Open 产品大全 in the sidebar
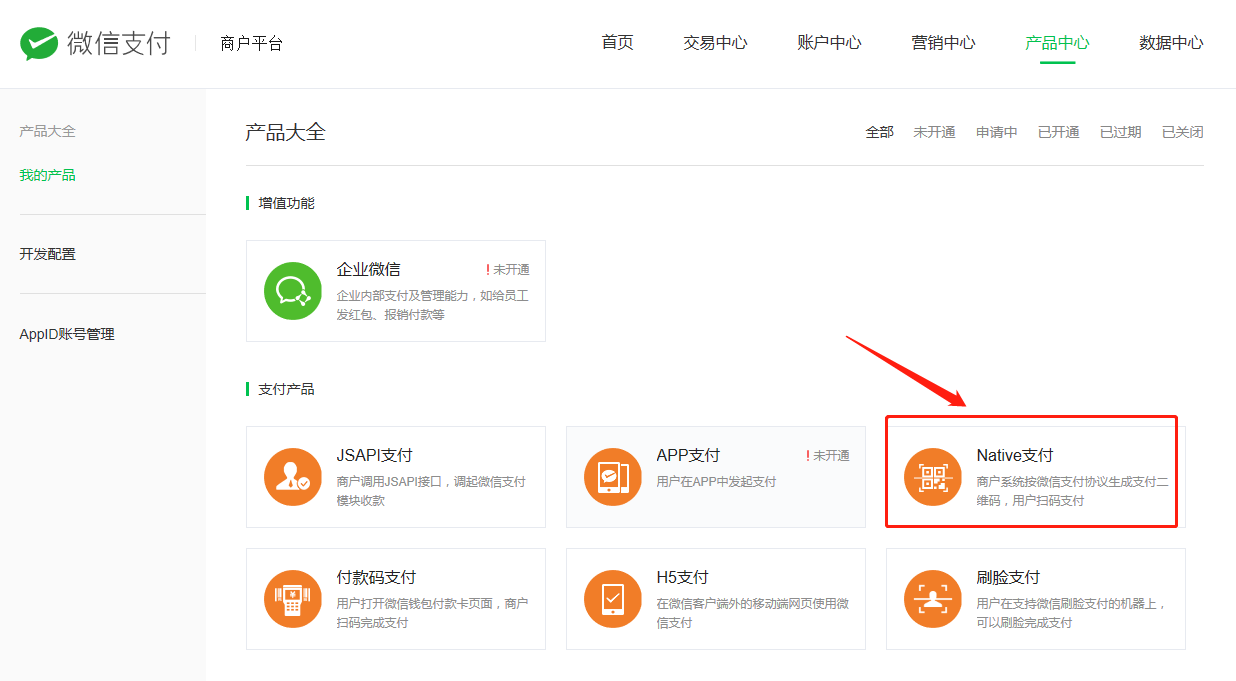The image size is (1236, 681). coord(48,131)
